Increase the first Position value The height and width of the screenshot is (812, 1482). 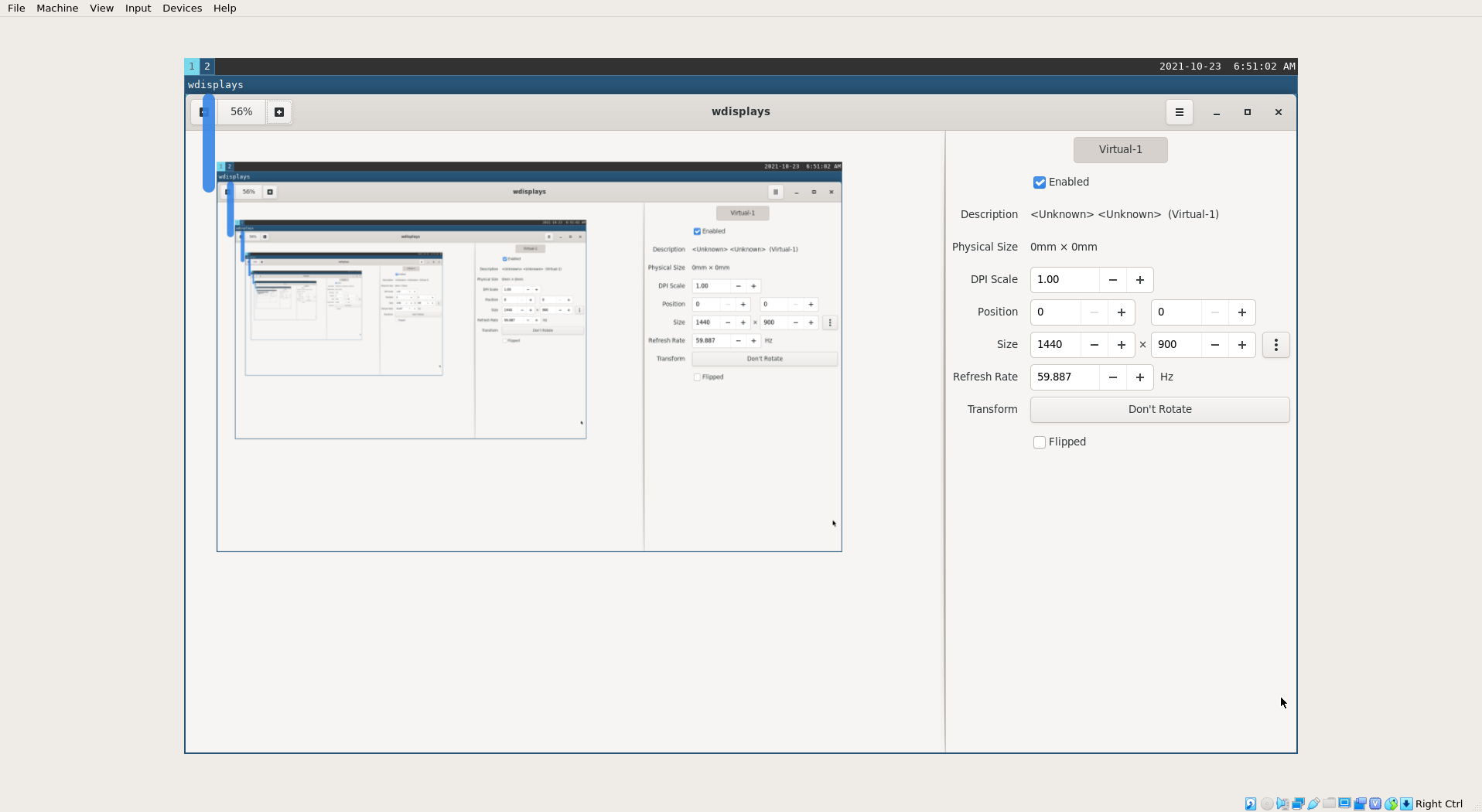coord(1122,312)
